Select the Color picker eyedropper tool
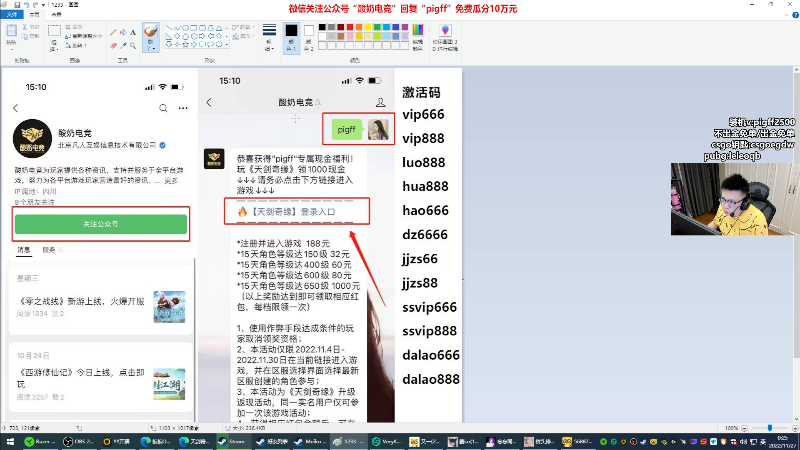This screenshot has width=800, height=450. point(123,45)
